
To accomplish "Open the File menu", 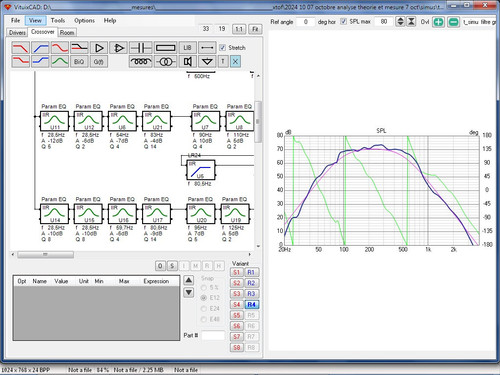I will [16, 20].
